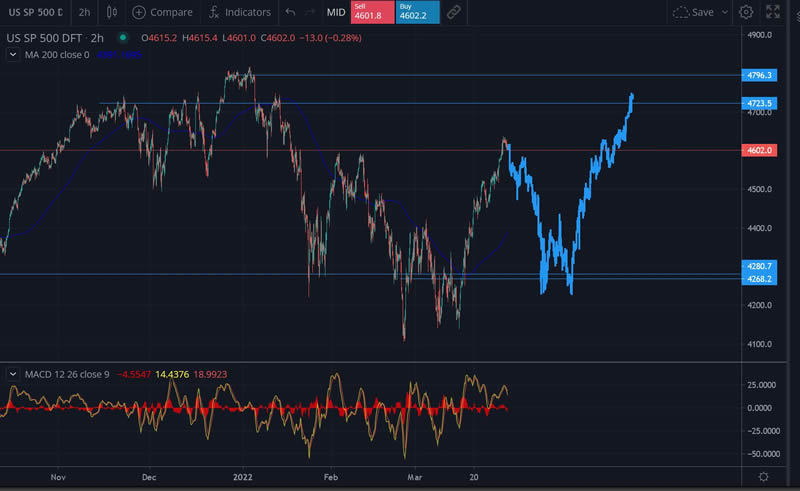800x491 pixels.
Task: Switch chart to fullscreen mode
Action: click(x=773, y=12)
